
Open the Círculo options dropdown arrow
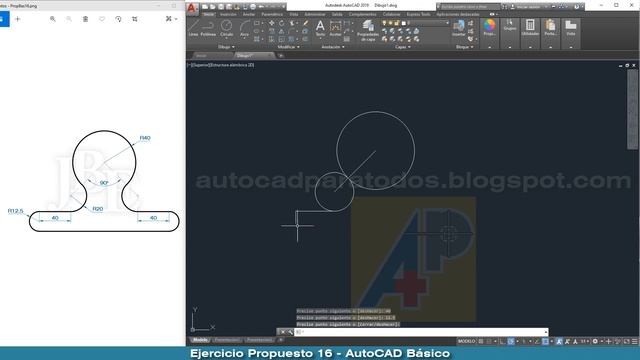click(227, 38)
